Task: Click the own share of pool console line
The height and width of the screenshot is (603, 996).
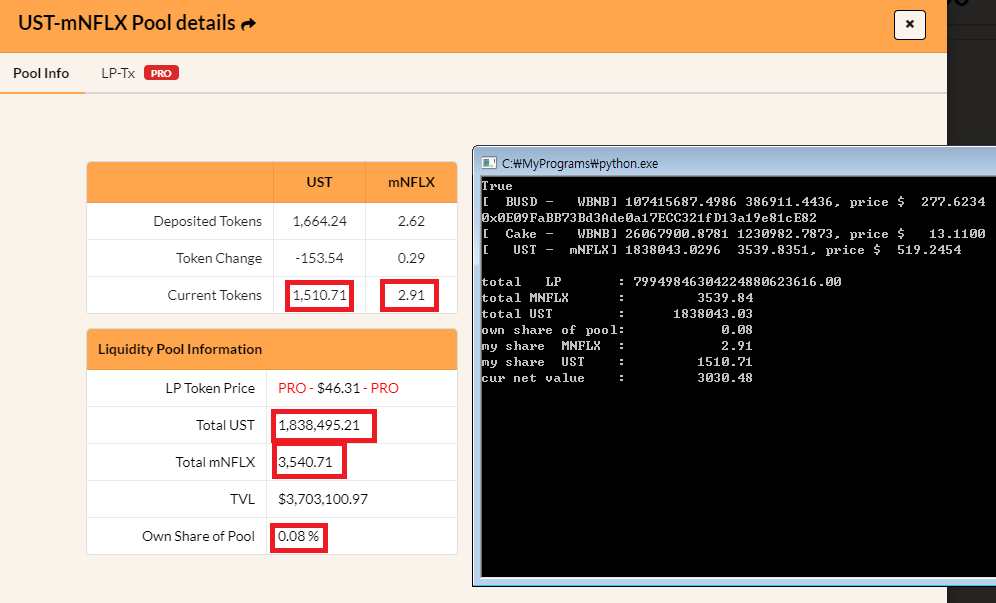Action: tap(617, 330)
